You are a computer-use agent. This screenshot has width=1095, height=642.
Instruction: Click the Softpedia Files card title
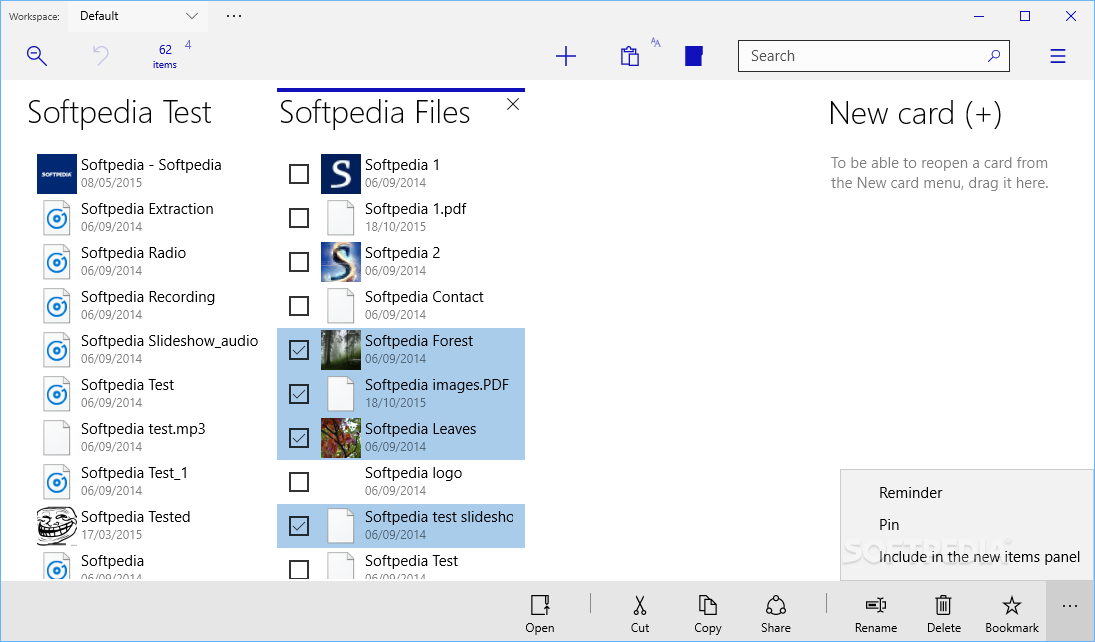coord(375,112)
